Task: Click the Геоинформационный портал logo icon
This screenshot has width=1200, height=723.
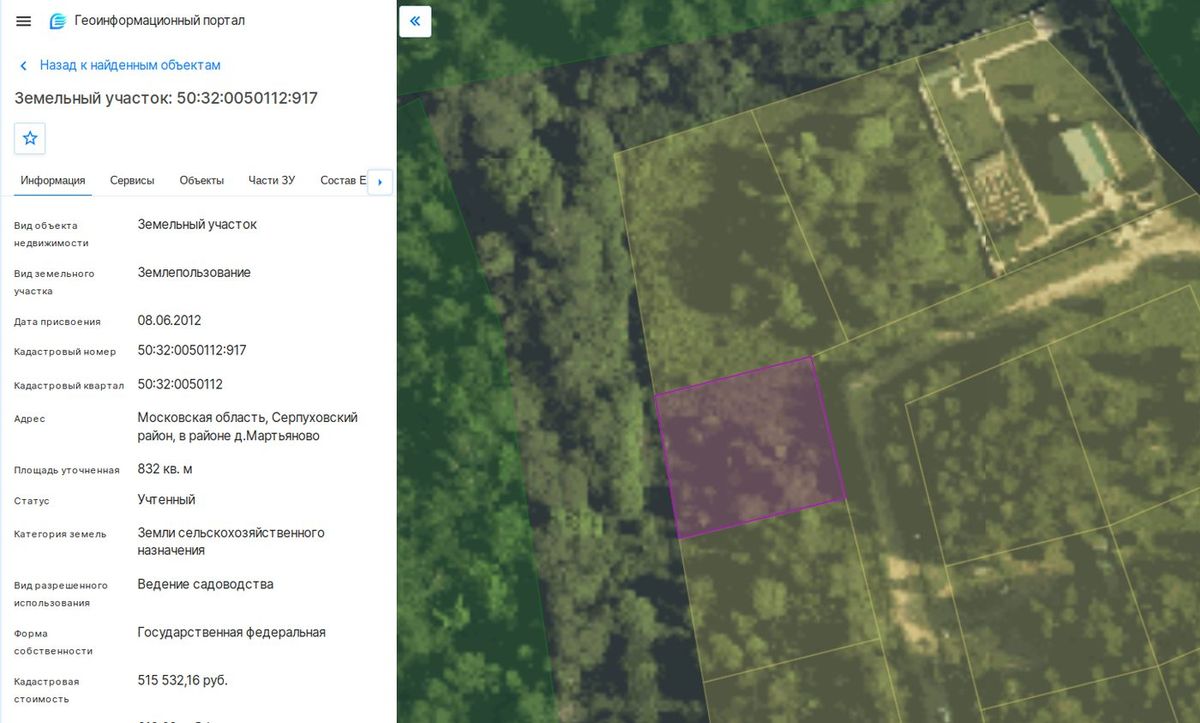Action: [x=58, y=21]
